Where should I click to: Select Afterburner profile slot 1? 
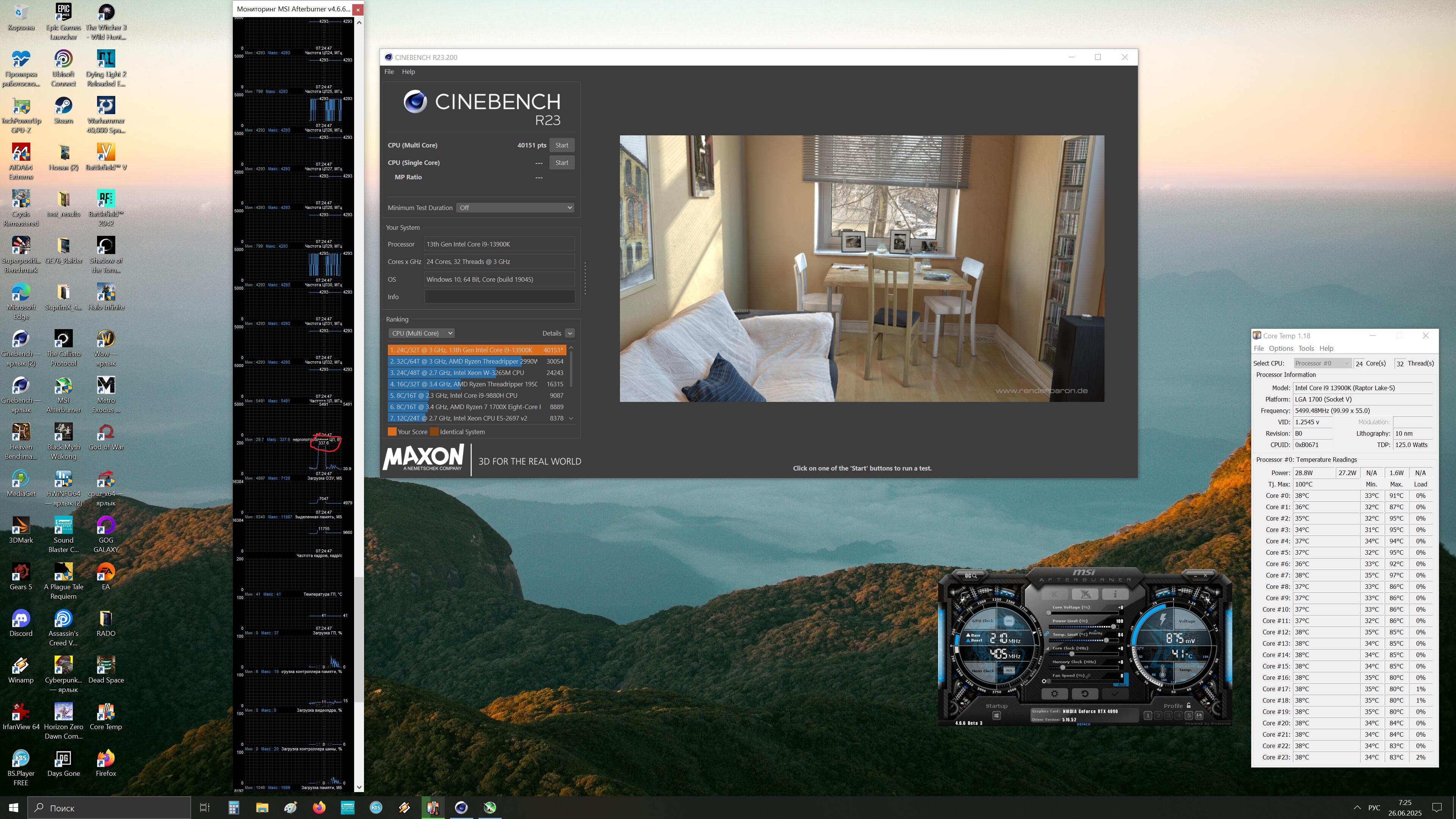click(1148, 716)
